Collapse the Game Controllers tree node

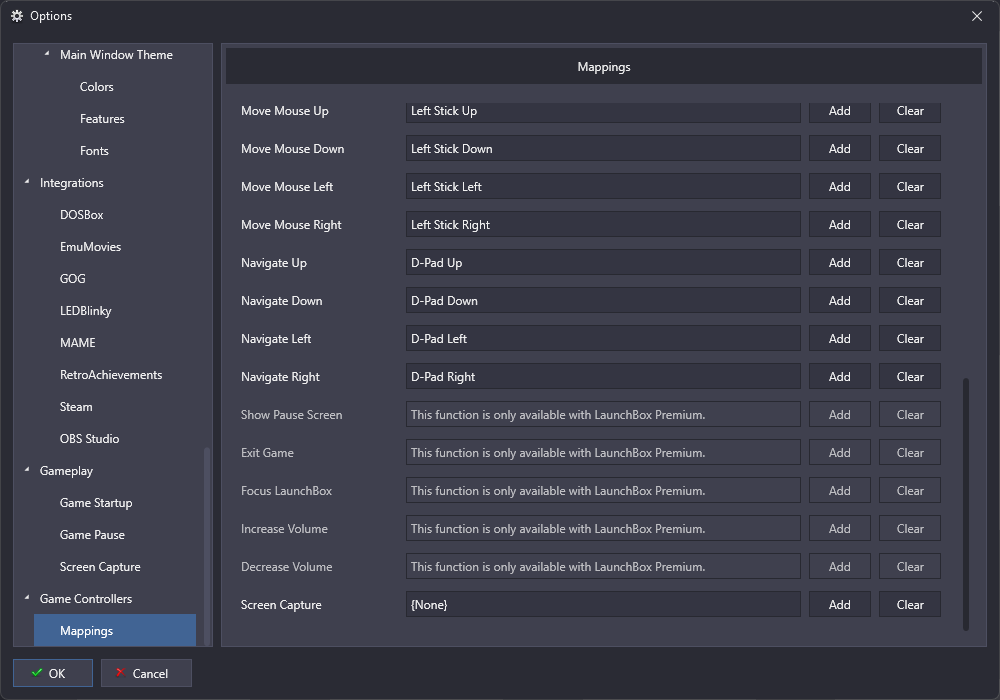(27, 598)
